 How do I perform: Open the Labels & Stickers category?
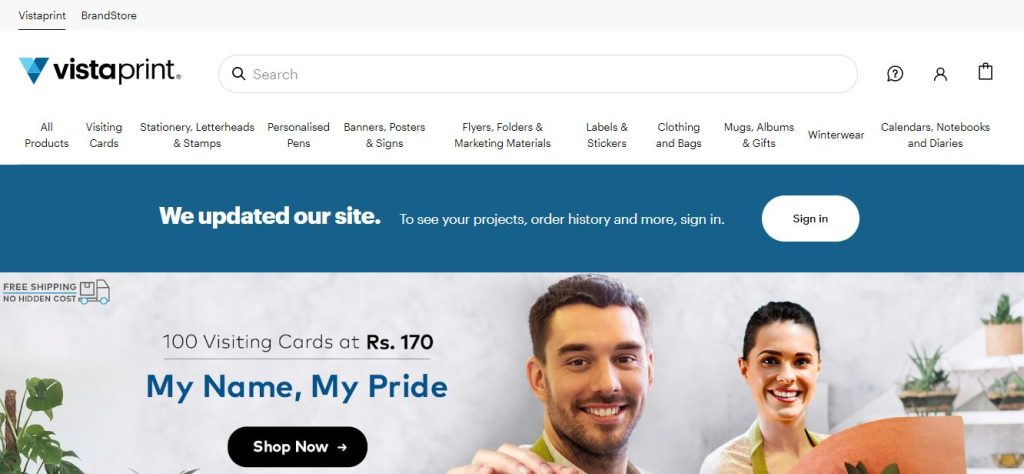[x=606, y=135]
